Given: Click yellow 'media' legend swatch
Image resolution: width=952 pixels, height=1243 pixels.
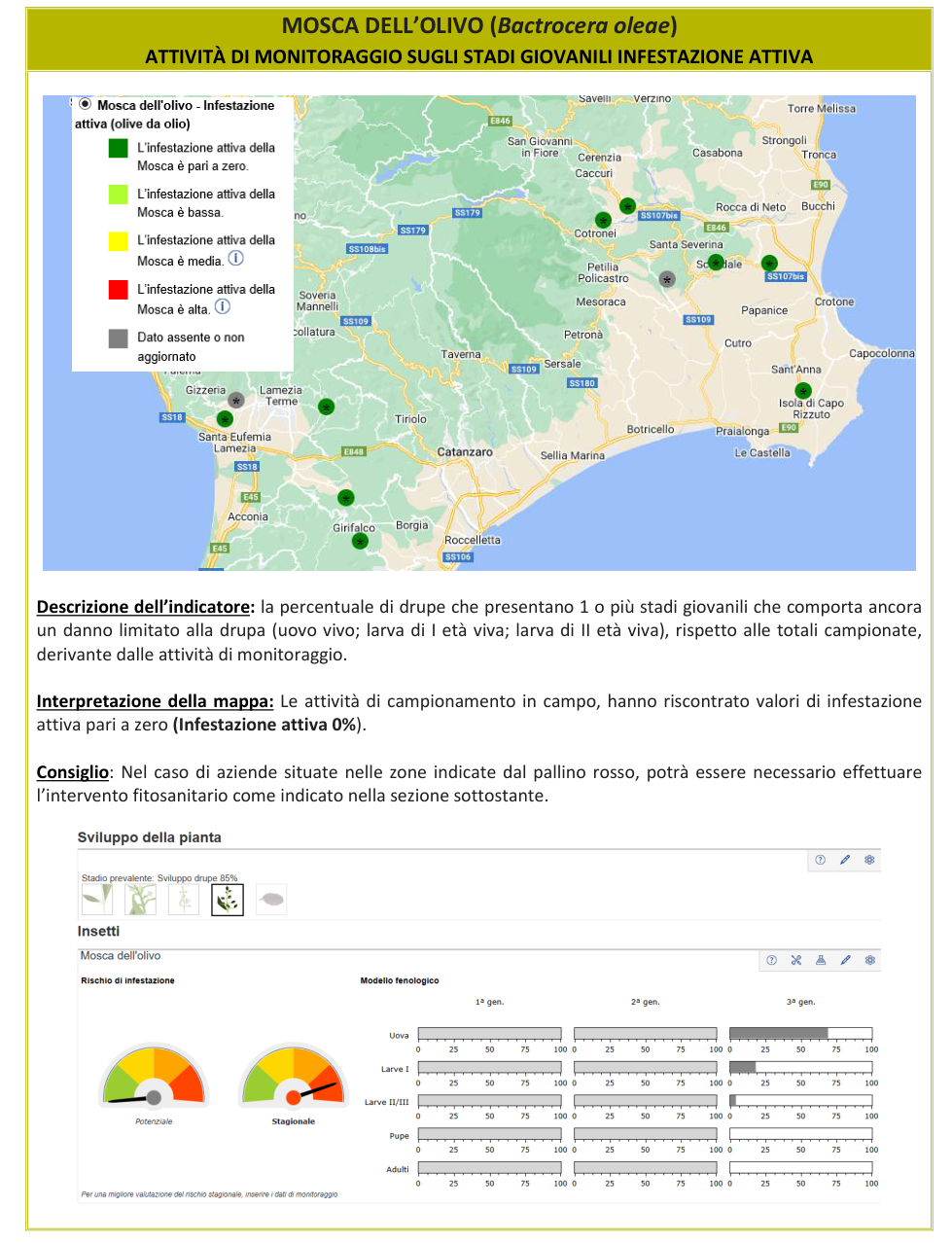Looking at the screenshot, I should tap(118, 240).
